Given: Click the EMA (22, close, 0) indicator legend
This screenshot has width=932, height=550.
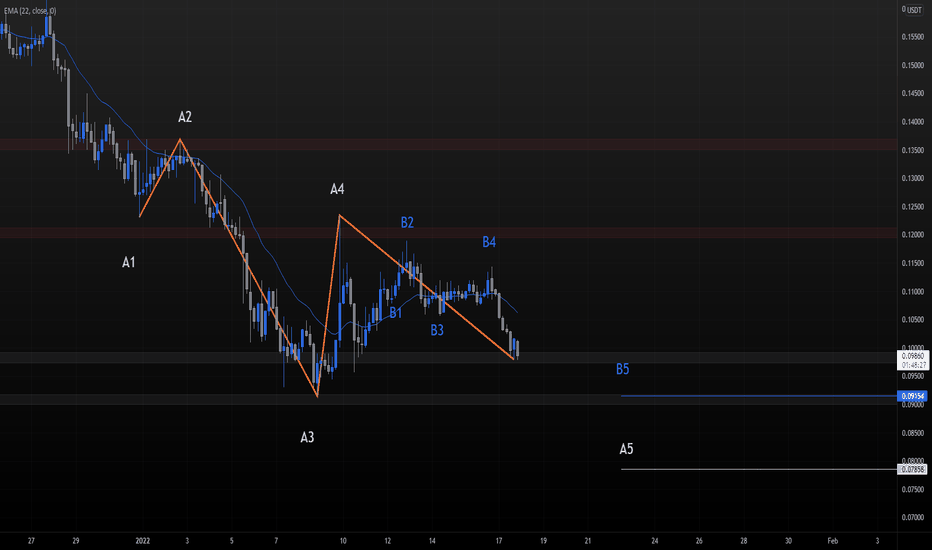Looking at the screenshot, I should [30, 11].
